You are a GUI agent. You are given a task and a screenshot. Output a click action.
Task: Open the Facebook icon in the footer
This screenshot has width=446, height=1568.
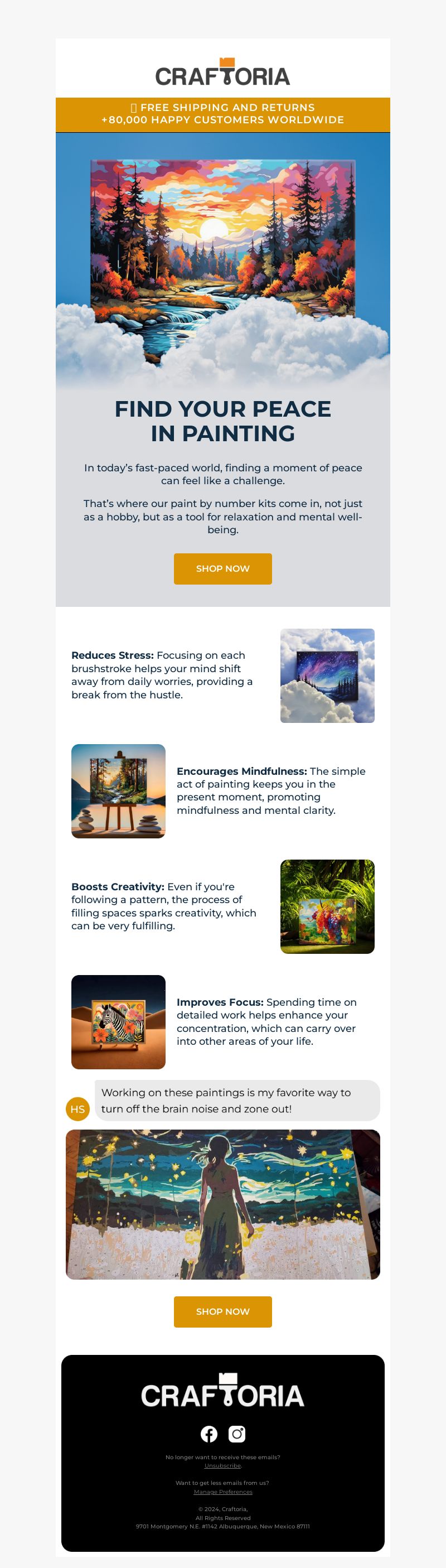tap(209, 1434)
